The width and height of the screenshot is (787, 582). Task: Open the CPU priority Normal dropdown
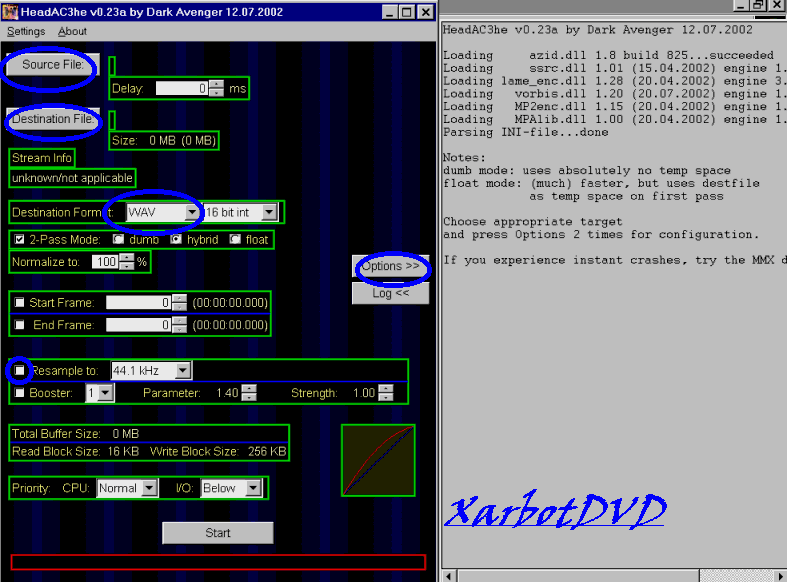tap(149, 488)
